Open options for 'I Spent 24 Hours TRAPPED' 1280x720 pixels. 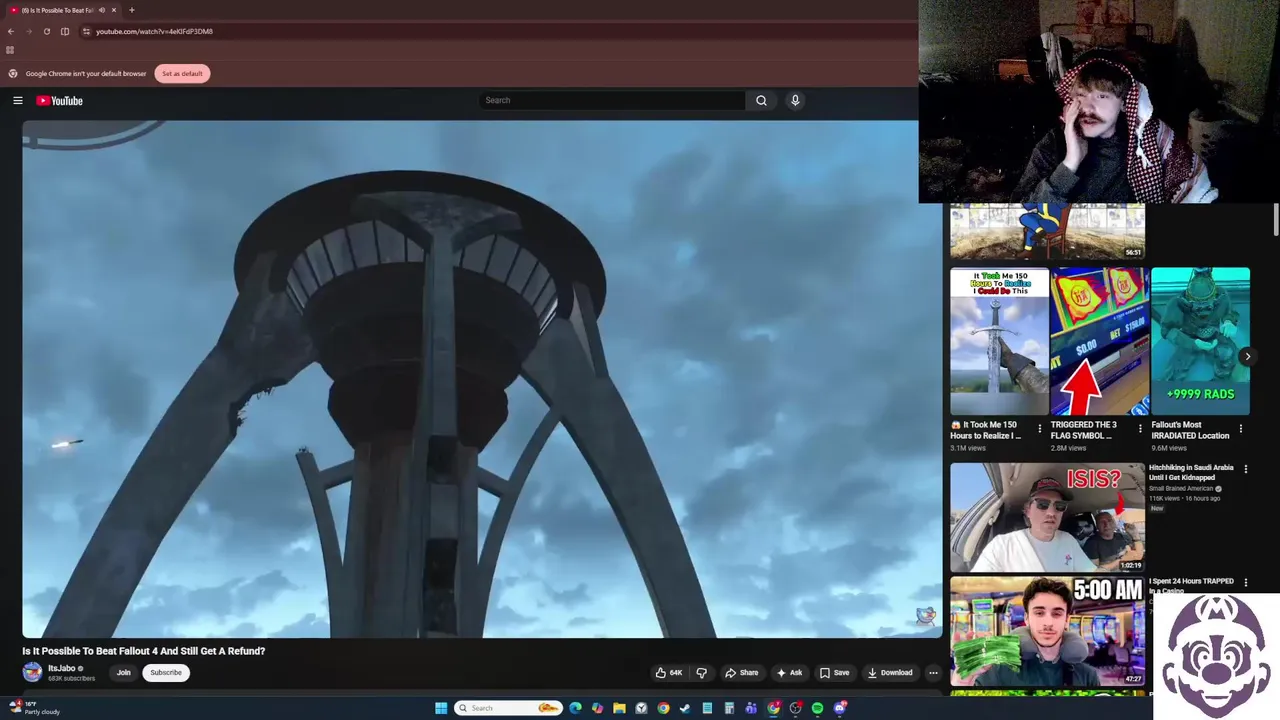pos(1245,582)
